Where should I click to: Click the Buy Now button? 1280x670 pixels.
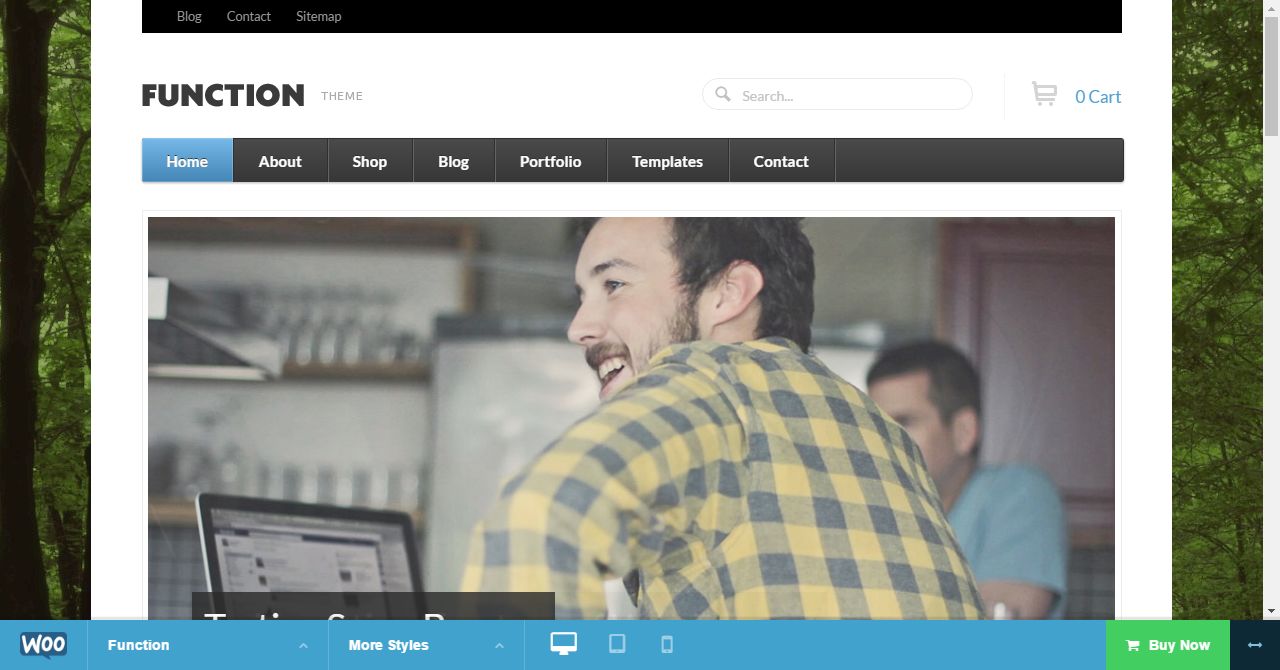click(x=1168, y=645)
